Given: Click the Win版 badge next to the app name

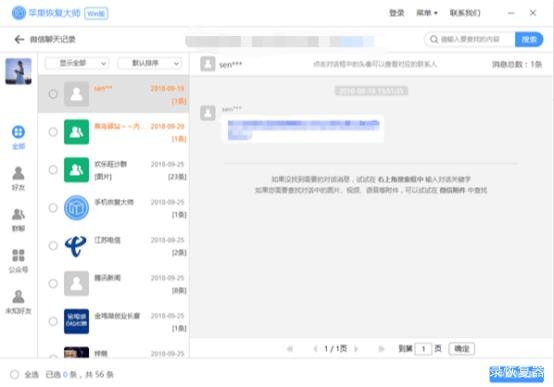Looking at the screenshot, I should [96, 13].
